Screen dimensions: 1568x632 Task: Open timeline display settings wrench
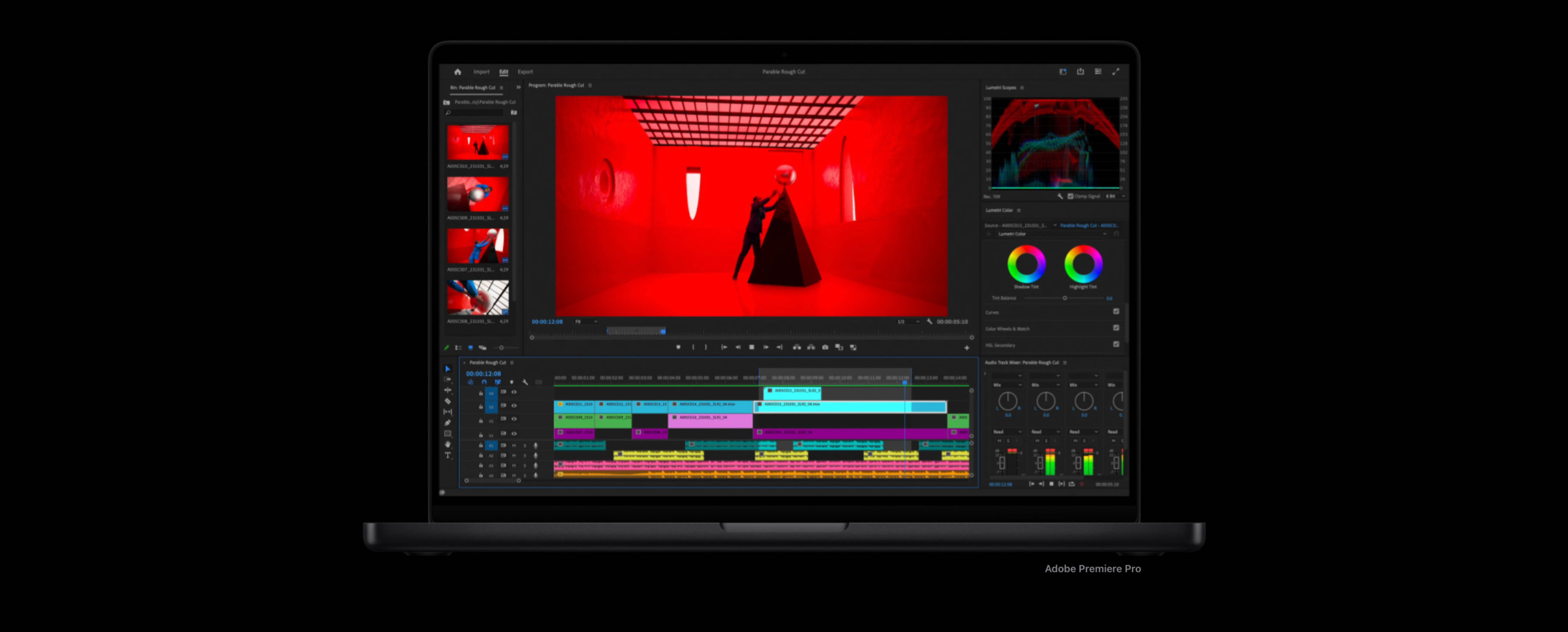click(x=525, y=382)
